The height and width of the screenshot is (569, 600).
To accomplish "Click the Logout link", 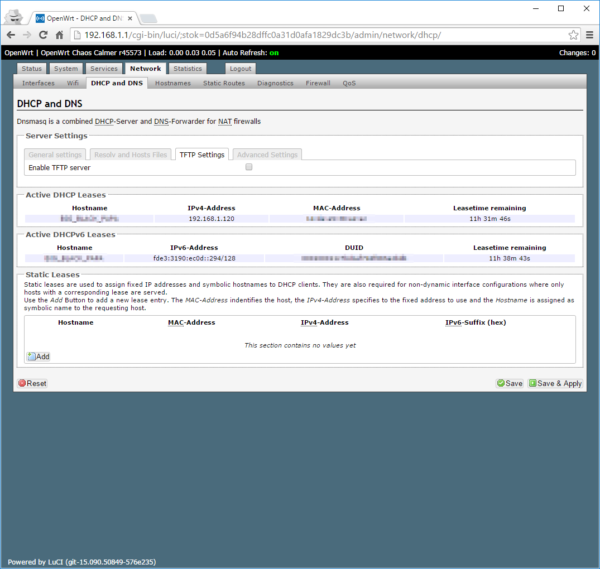I will point(240,69).
